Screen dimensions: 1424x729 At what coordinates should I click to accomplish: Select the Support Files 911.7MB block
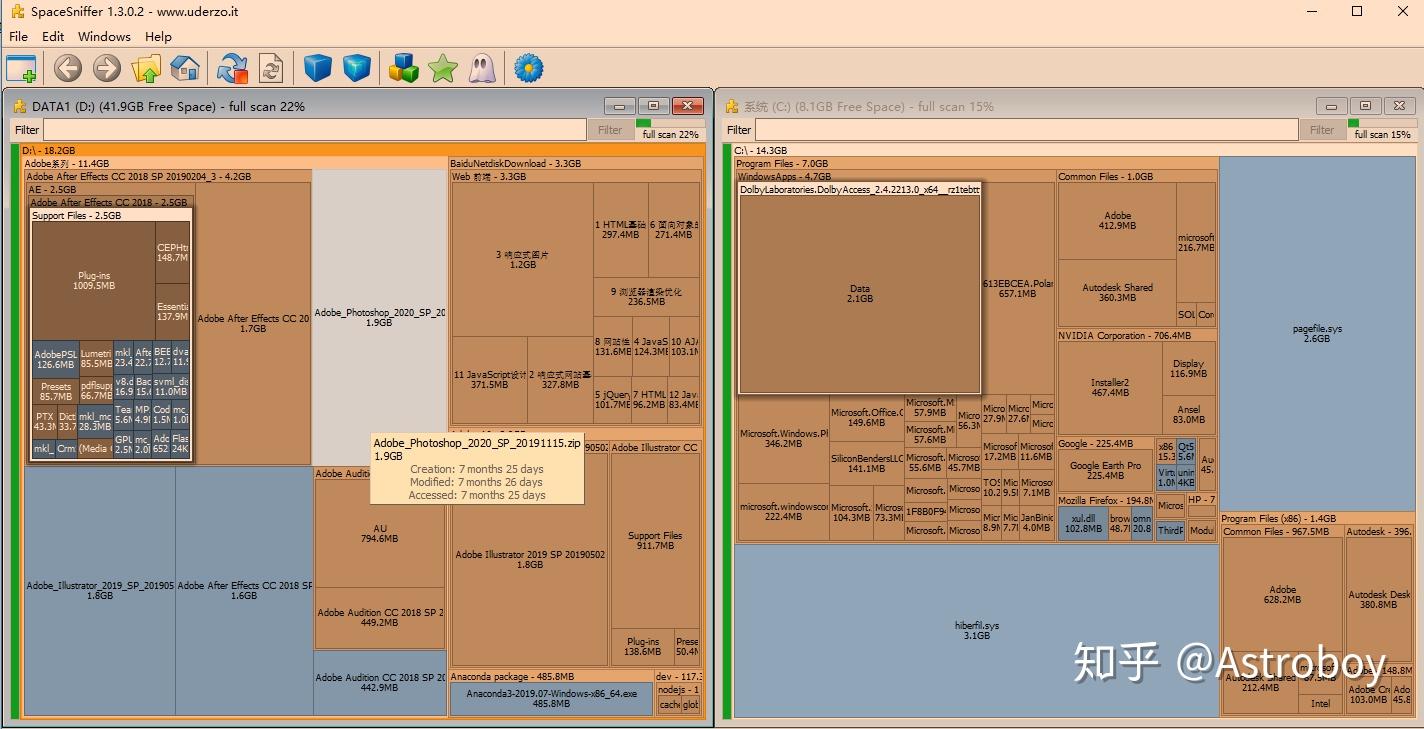point(655,541)
